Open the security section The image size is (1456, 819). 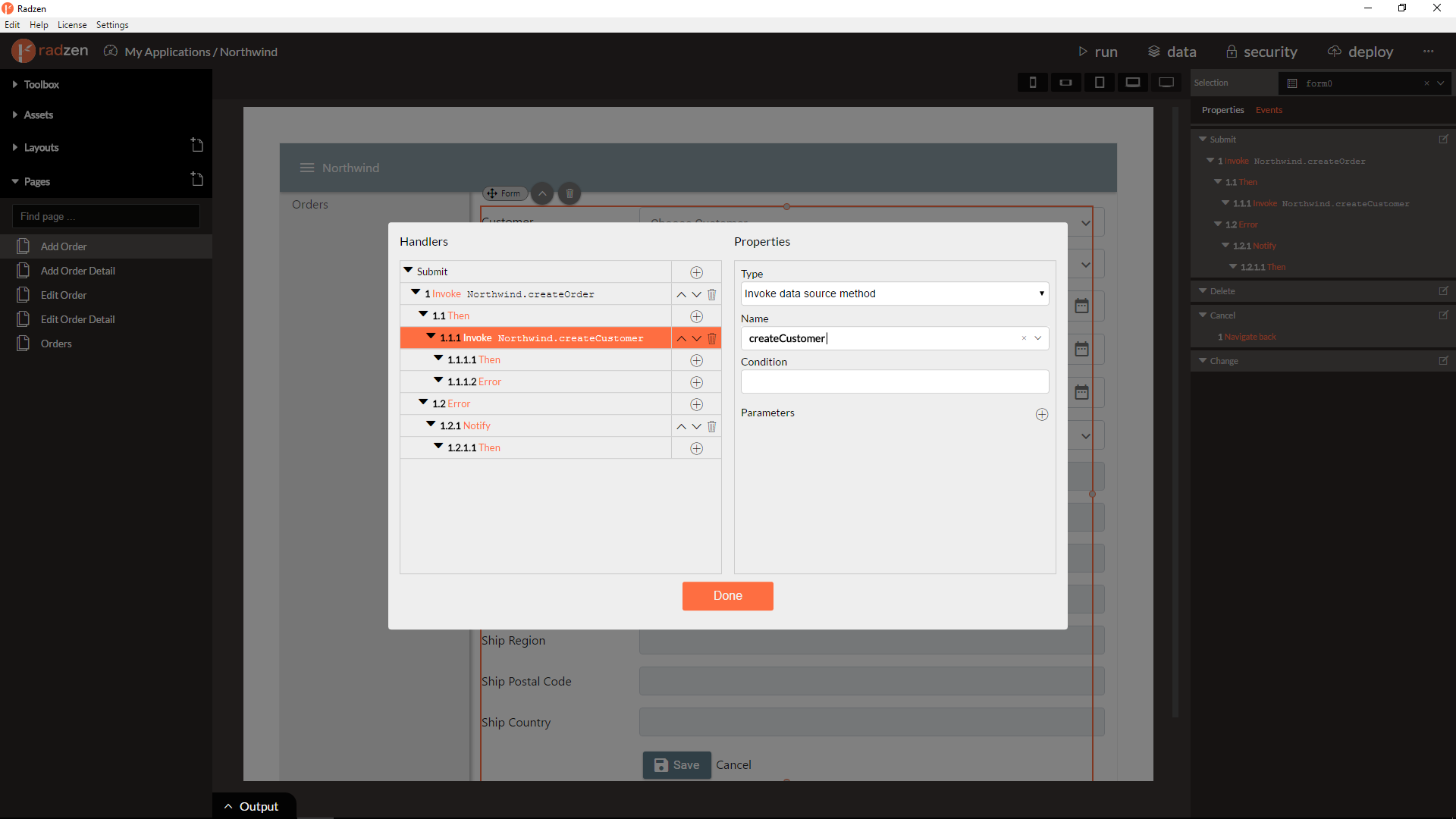(x=1261, y=52)
